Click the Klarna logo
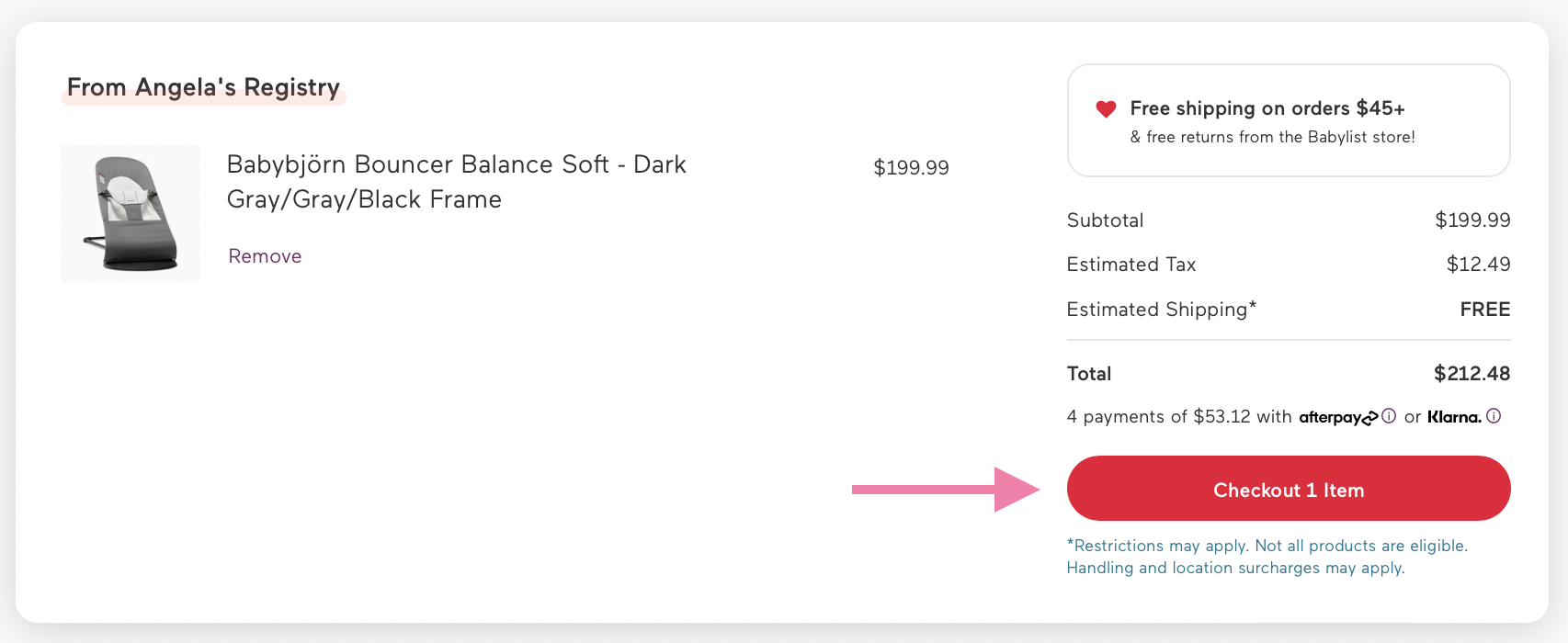The width and height of the screenshot is (1568, 643). [1454, 416]
